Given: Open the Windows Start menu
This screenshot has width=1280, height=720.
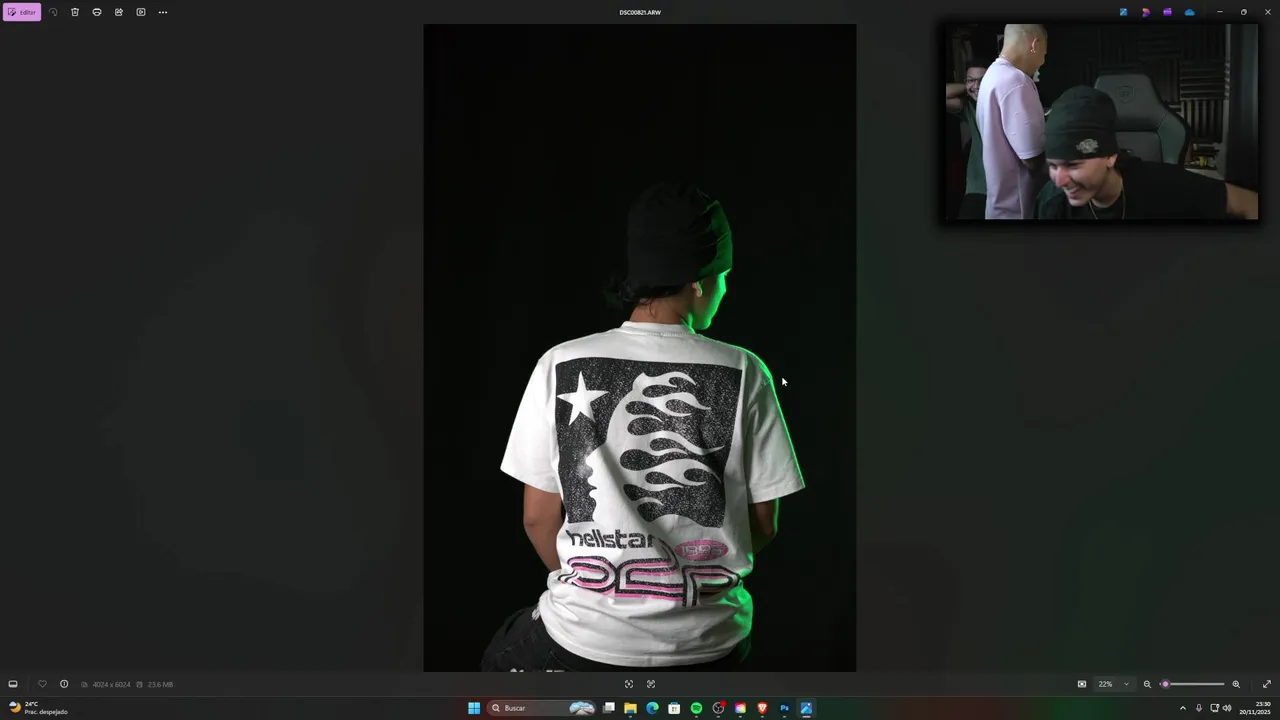Looking at the screenshot, I should click(474, 708).
